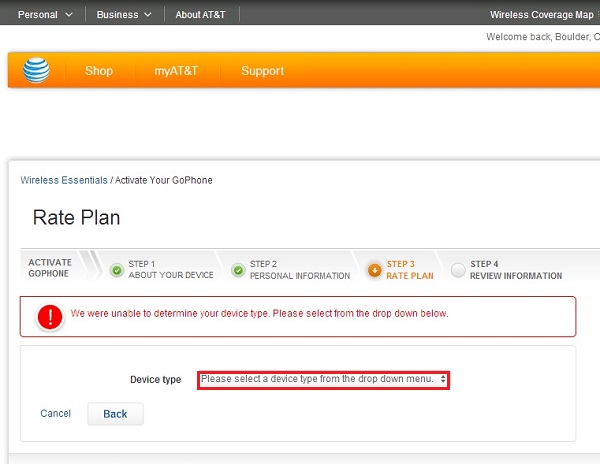The width and height of the screenshot is (600, 464).
Task: Open Wireless Coverage Map link
Action: click(x=541, y=15)
